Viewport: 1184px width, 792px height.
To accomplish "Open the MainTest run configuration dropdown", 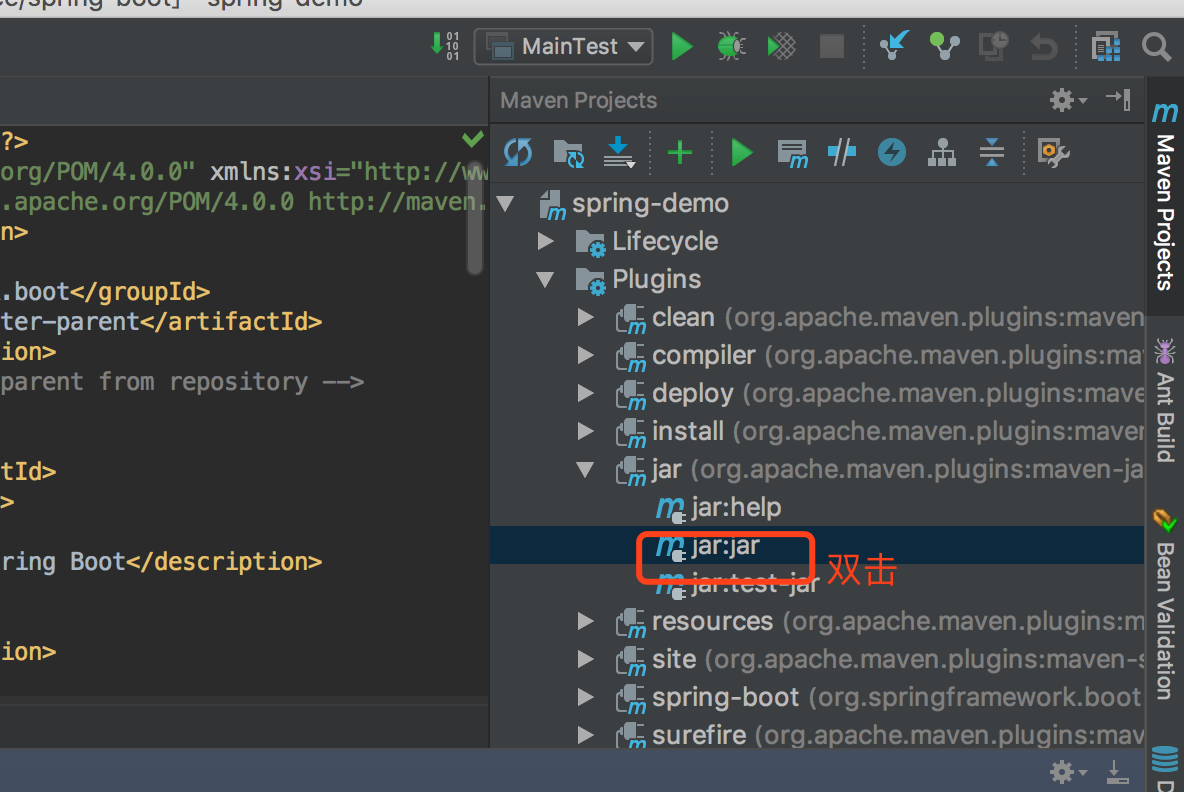I will [x=563, y=47].
